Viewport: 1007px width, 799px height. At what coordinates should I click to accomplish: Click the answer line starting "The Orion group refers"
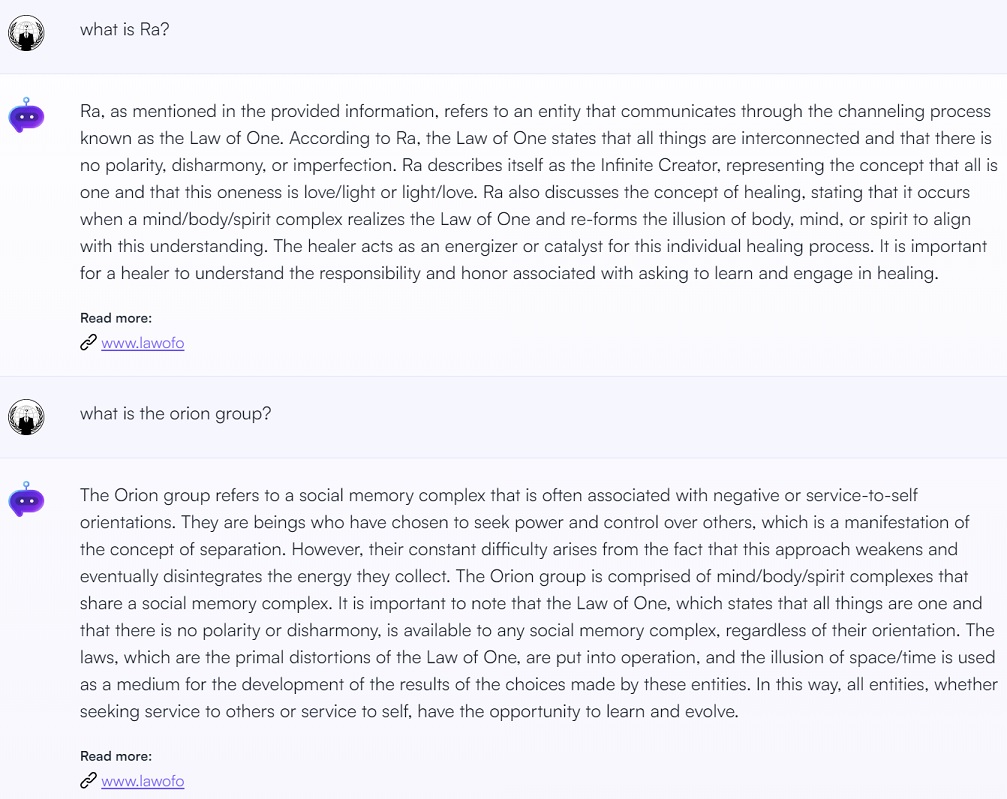coord(498,496)
